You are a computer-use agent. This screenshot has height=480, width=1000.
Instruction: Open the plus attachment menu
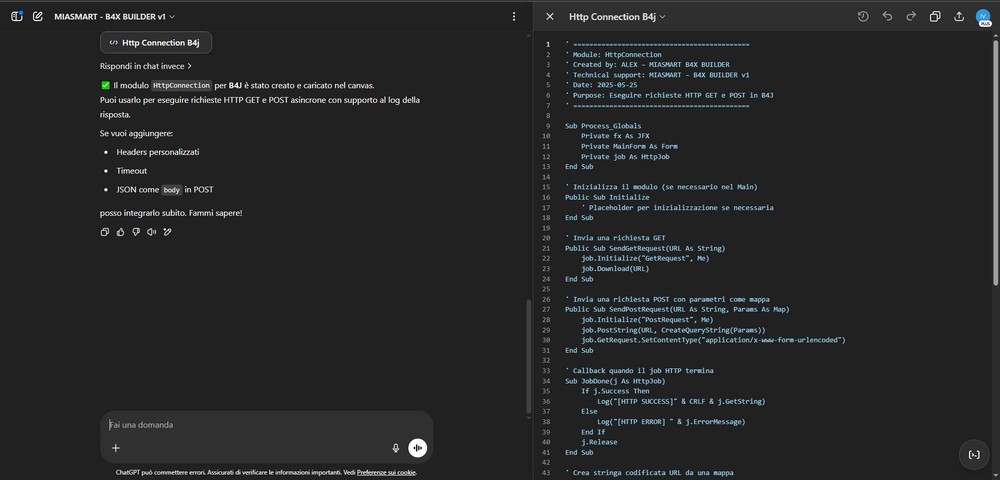click(115, 448)
